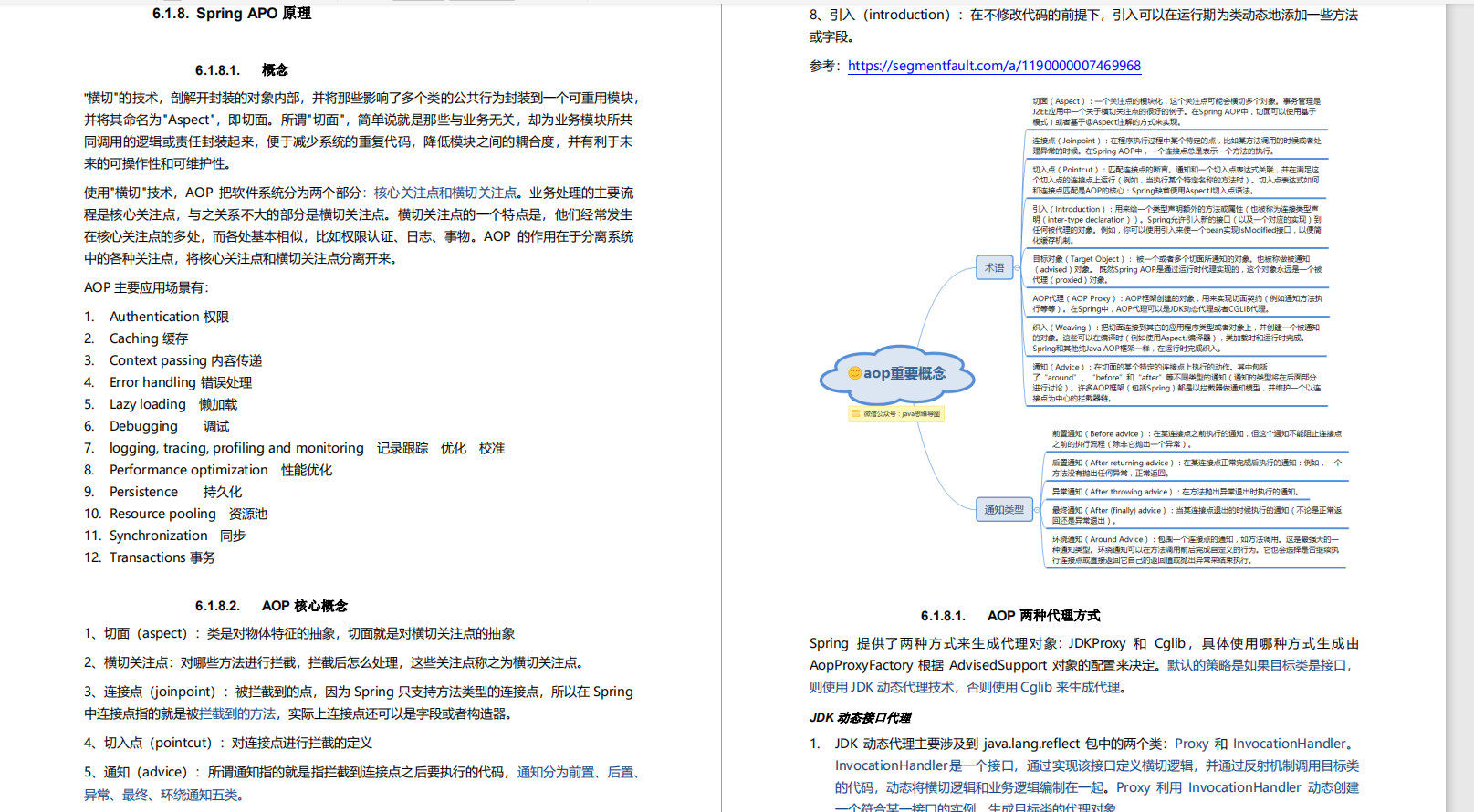Click line 1、切面（aspect）definition

tap(299, 633)
